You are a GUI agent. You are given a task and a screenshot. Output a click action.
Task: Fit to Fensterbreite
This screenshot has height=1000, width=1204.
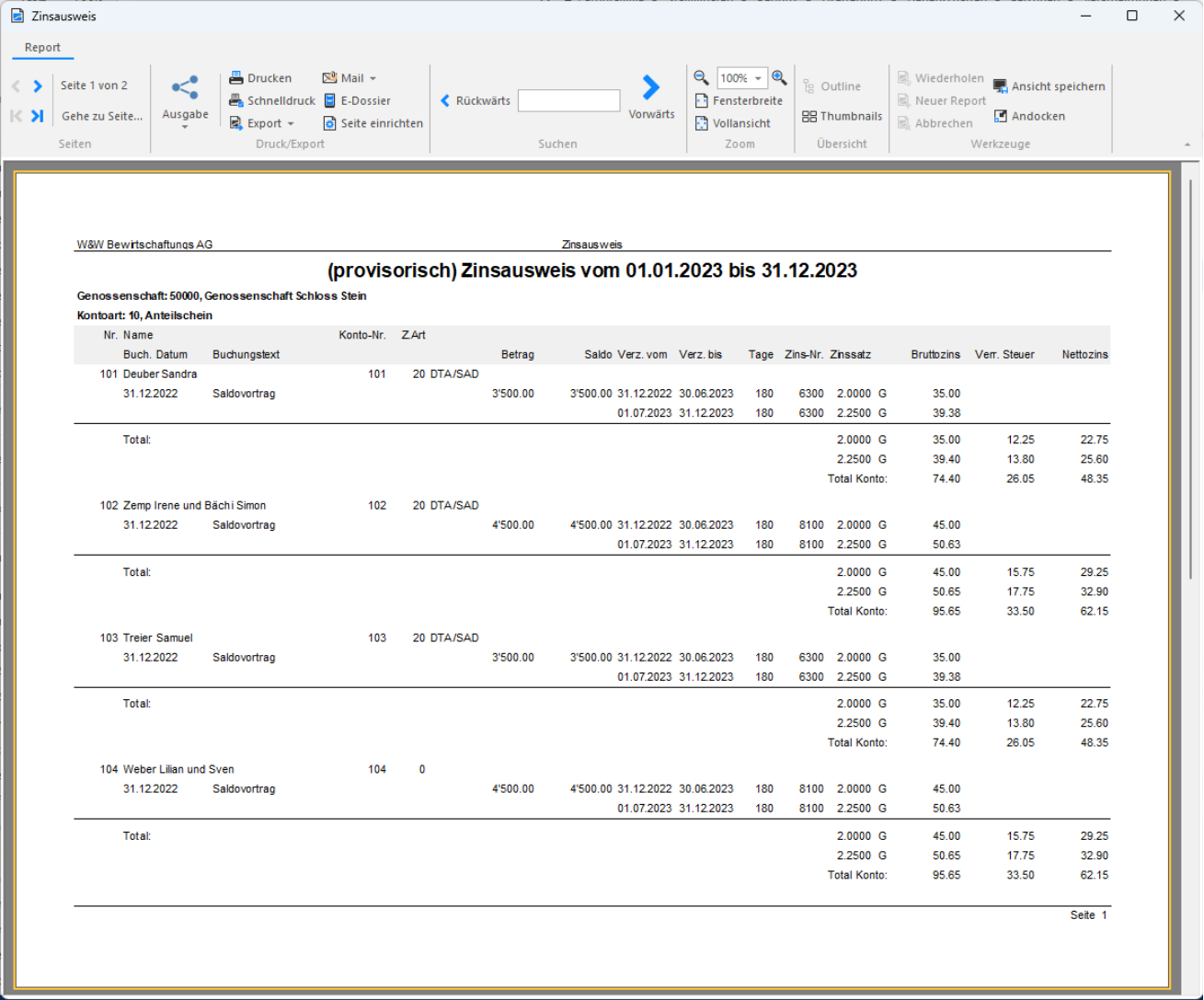(740, 100)
